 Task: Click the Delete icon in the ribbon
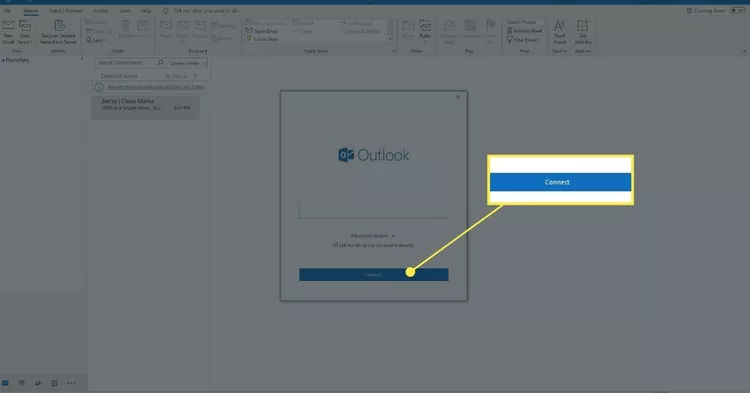[125, 29]
